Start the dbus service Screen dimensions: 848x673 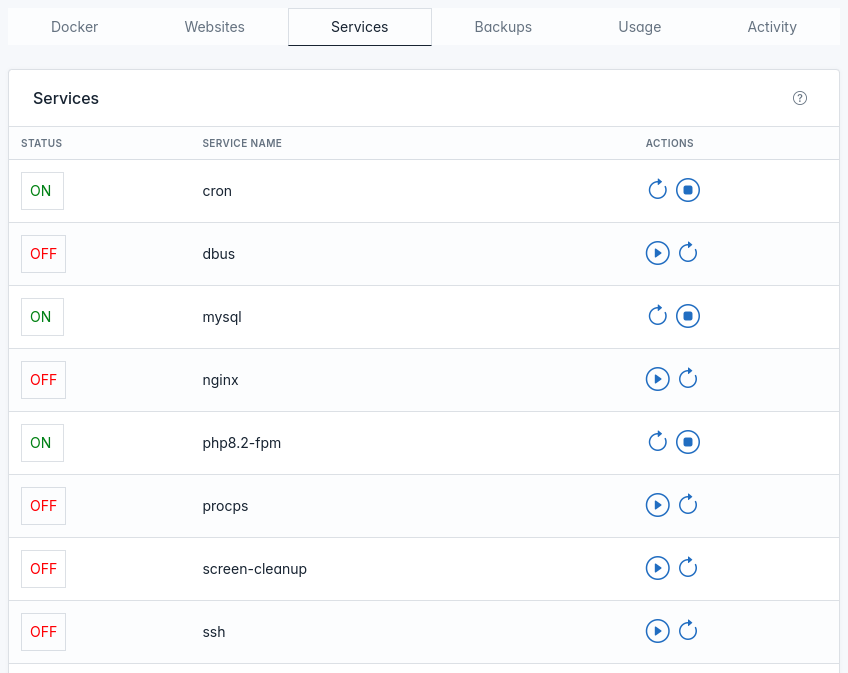click(657, 253)
